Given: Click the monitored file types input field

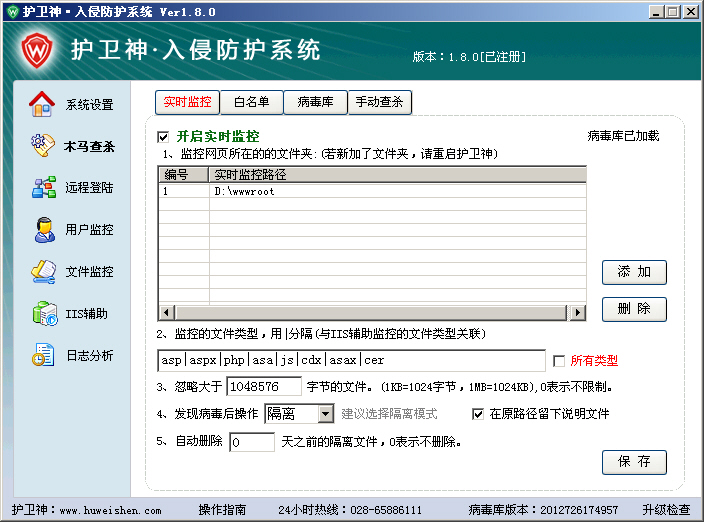Looking at the screenshot, I should [352, 360].
